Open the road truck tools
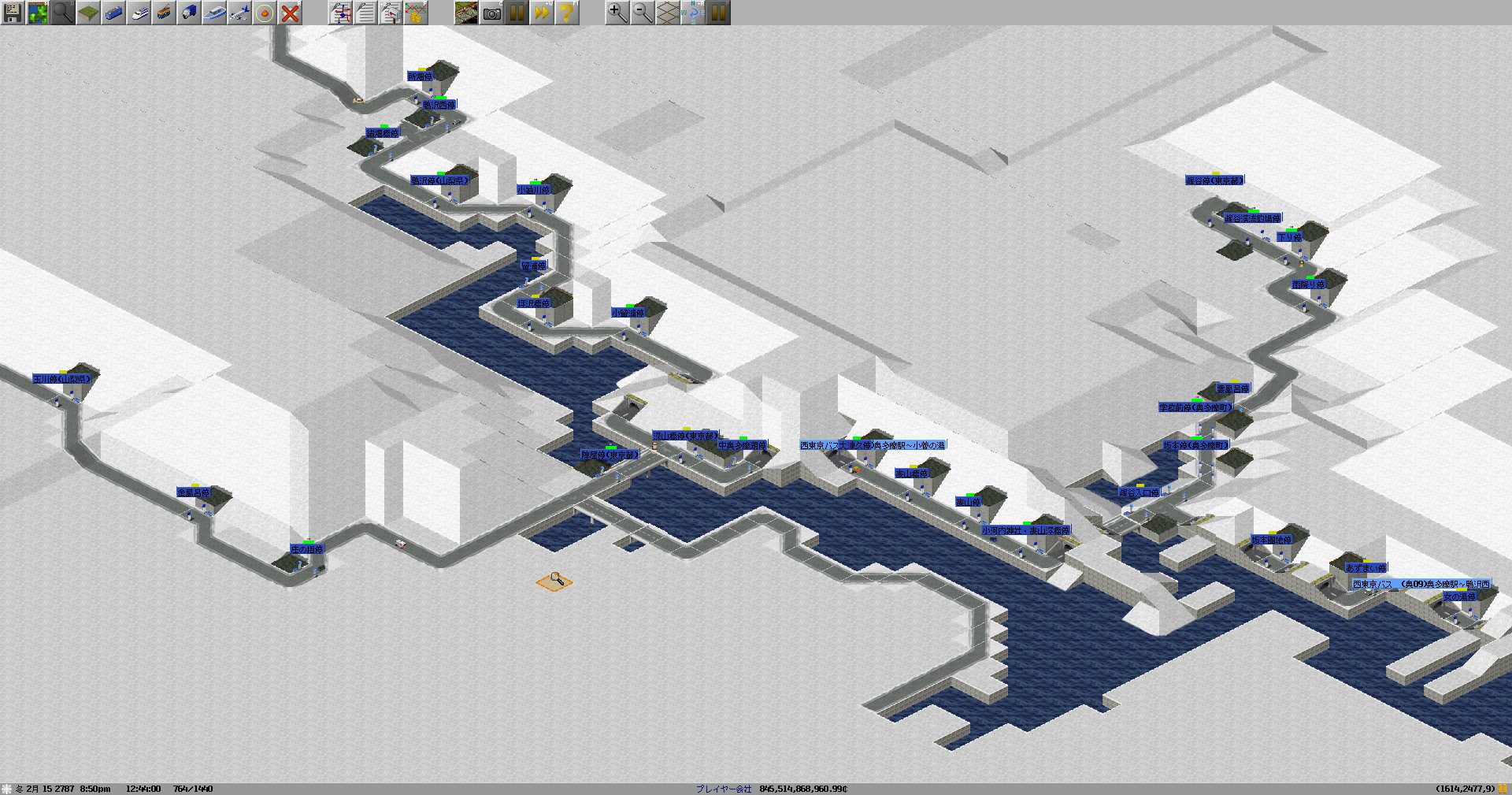 189,13
